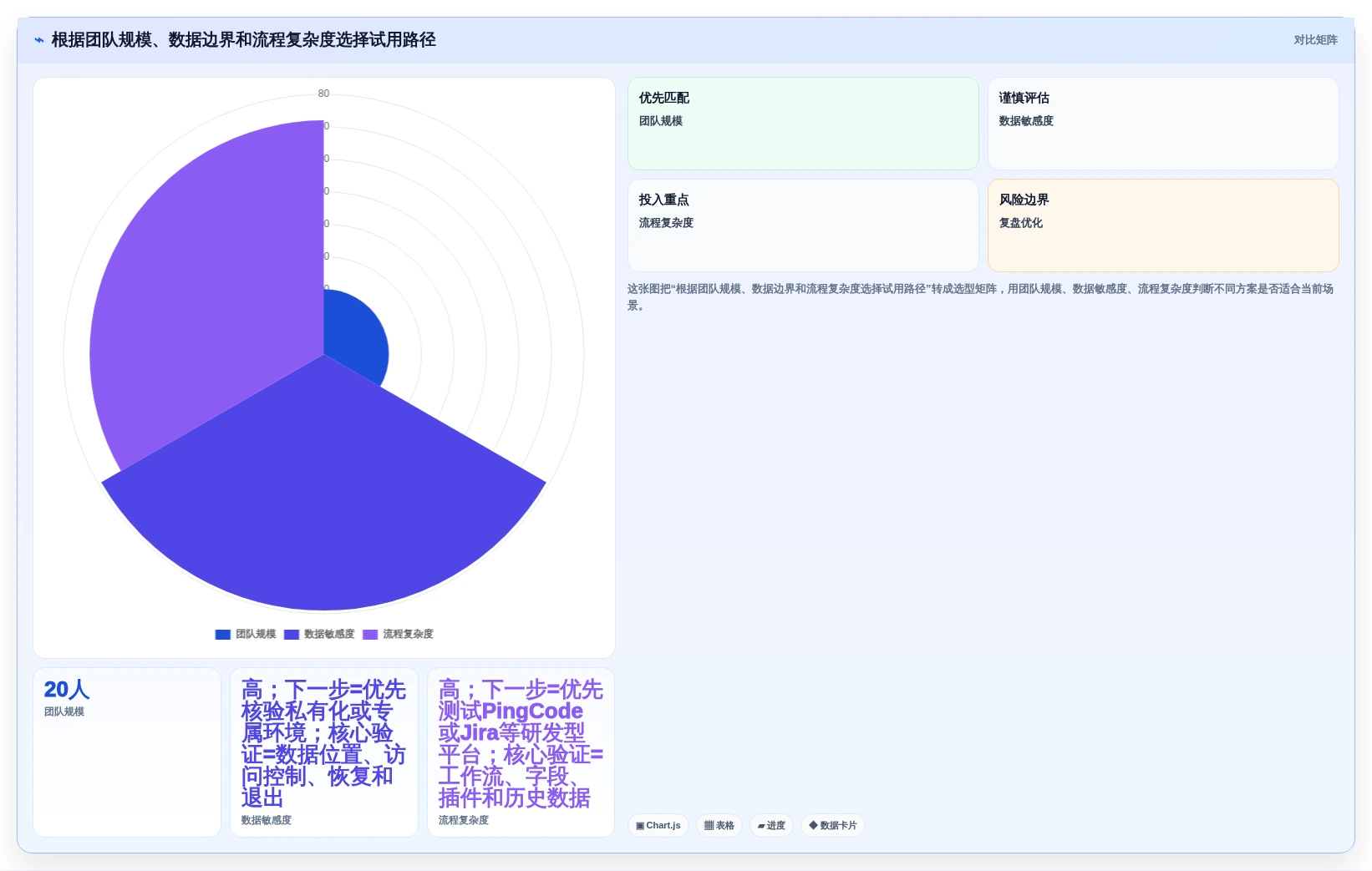This screenshot has height=871, width=1372.
Task: Click the main title 根据团队规模、数据边界
Action: pos(243,40)
